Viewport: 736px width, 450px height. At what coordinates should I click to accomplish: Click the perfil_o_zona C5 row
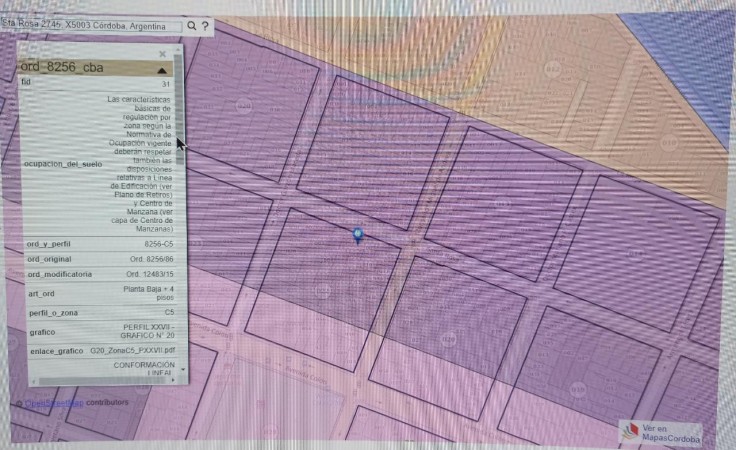(98, 313)
